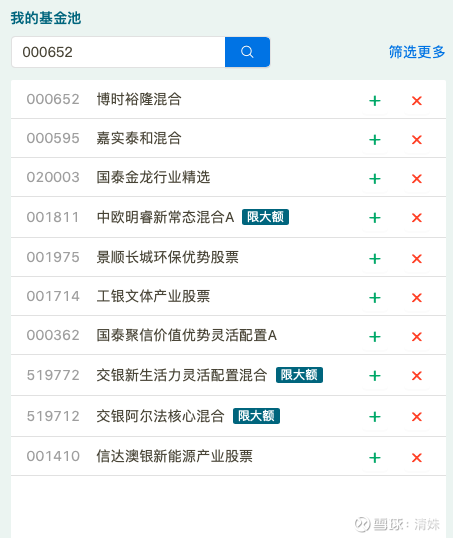Click fund code 020003

tap(53, 177)
